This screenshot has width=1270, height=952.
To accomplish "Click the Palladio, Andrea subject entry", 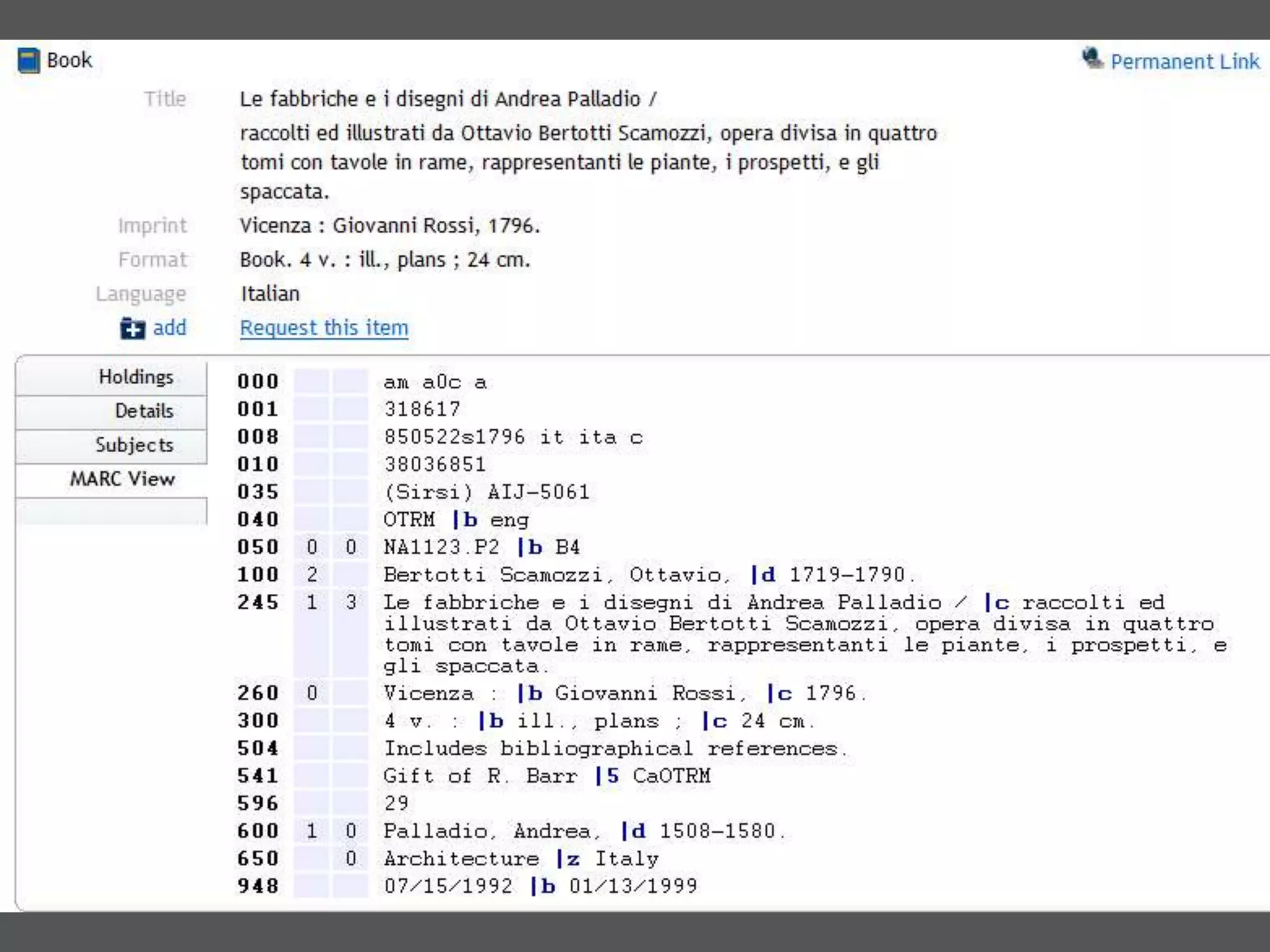I will (x=491, y=831).
